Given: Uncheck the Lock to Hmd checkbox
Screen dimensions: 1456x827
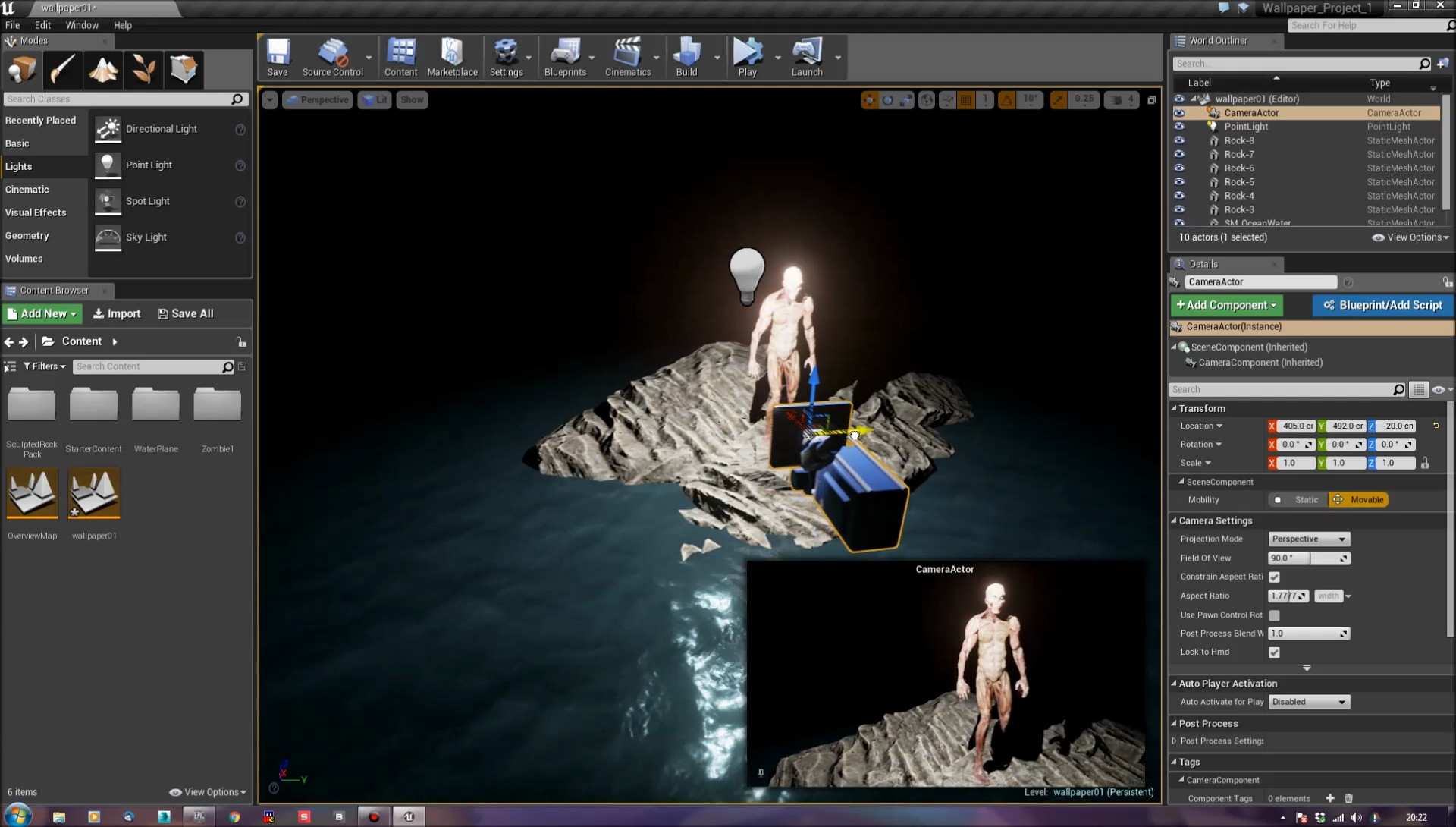Looking at the screenshot, I should point(1274,652).
